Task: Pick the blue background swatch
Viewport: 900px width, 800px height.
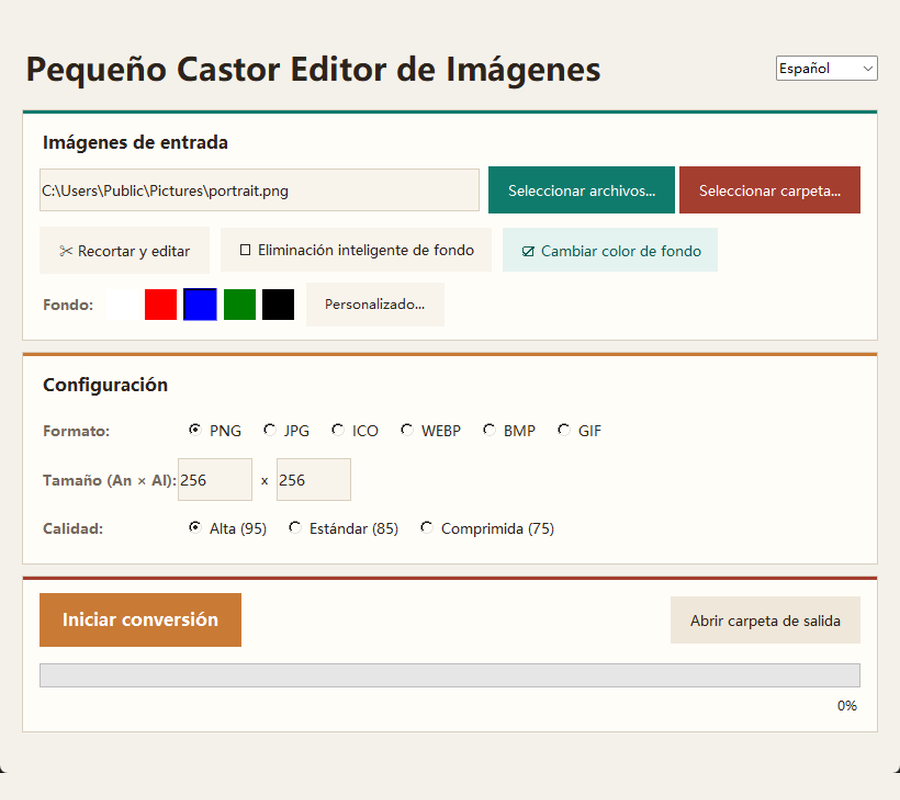Action: [x=200, y=304]
